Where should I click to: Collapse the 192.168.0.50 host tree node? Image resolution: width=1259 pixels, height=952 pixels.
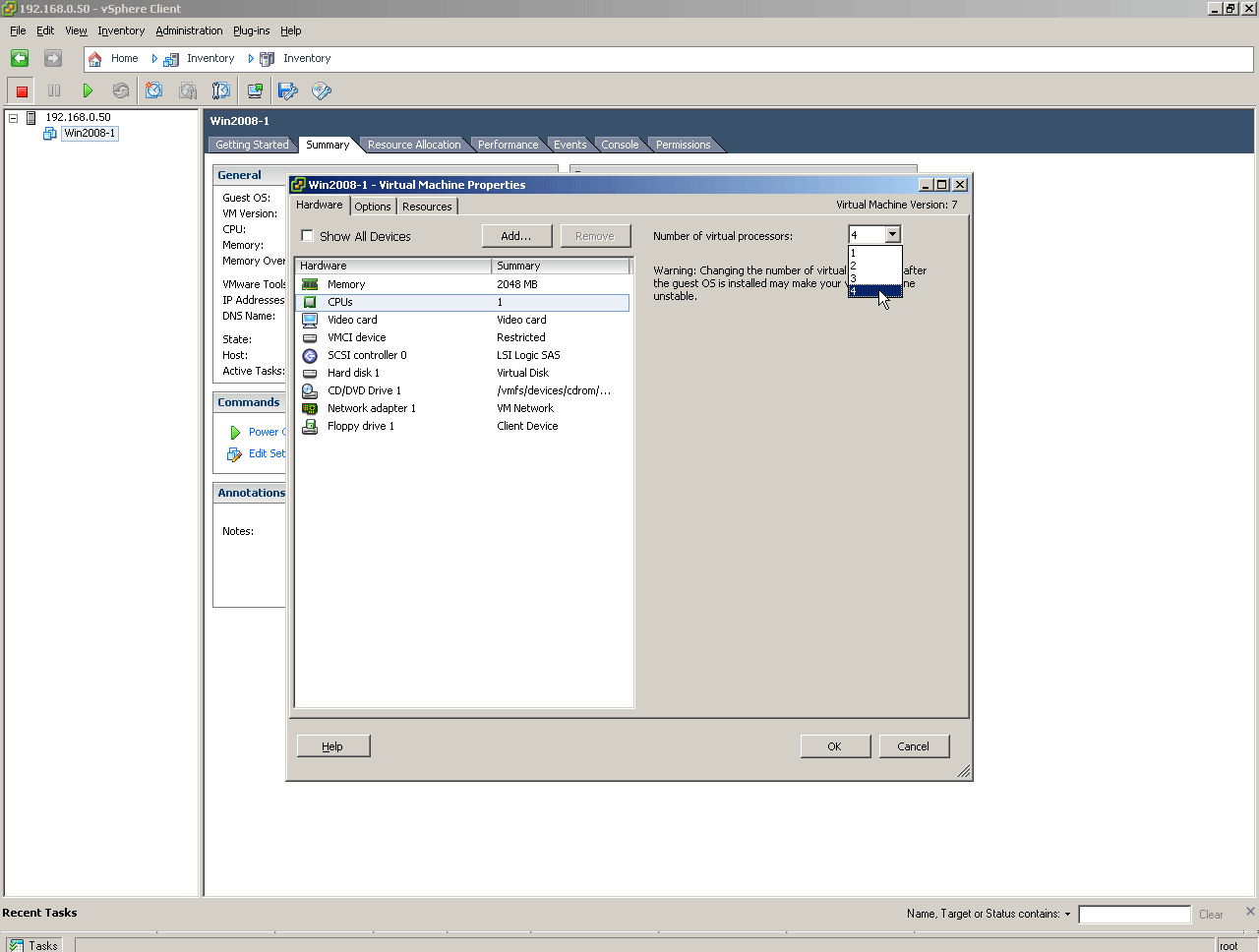coord(14,118)
